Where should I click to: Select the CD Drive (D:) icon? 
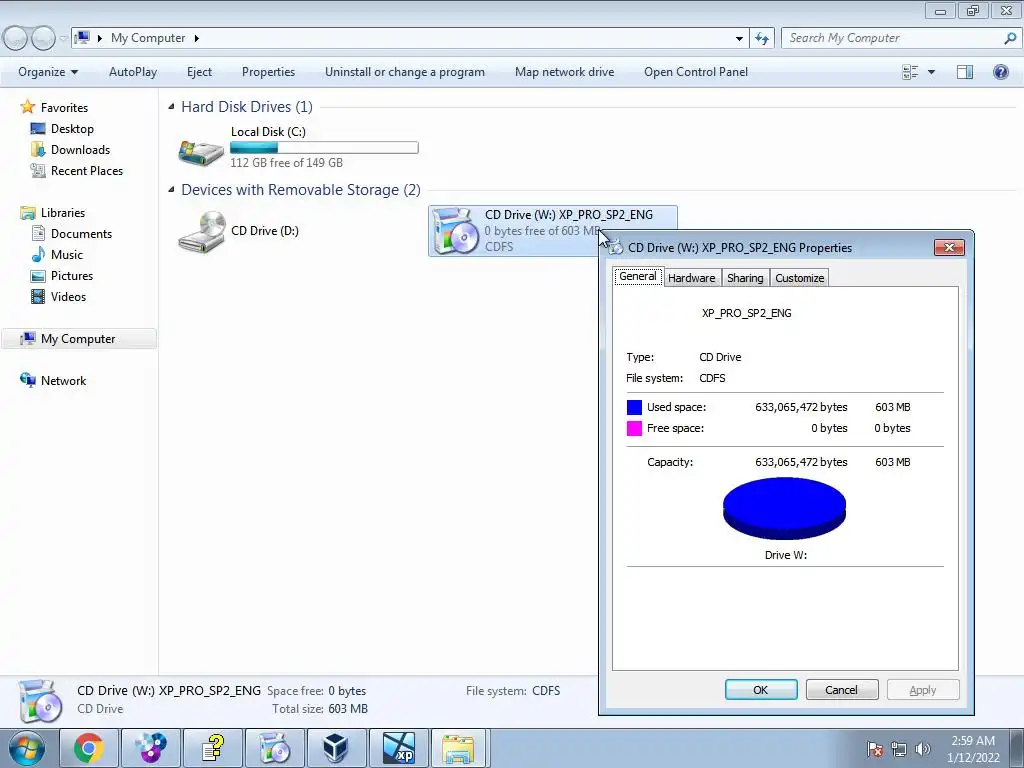tap(202, 231)
